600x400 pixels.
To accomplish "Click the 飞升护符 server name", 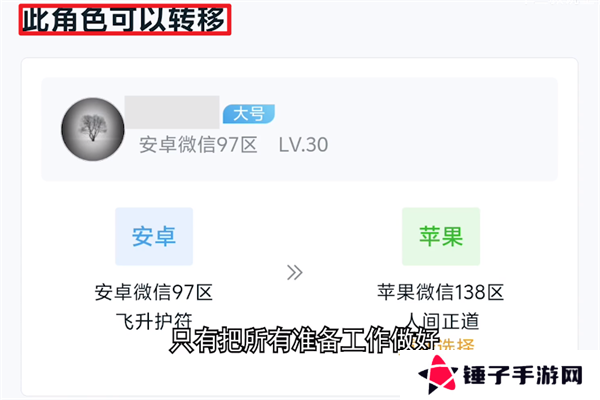I will [154, 321].
